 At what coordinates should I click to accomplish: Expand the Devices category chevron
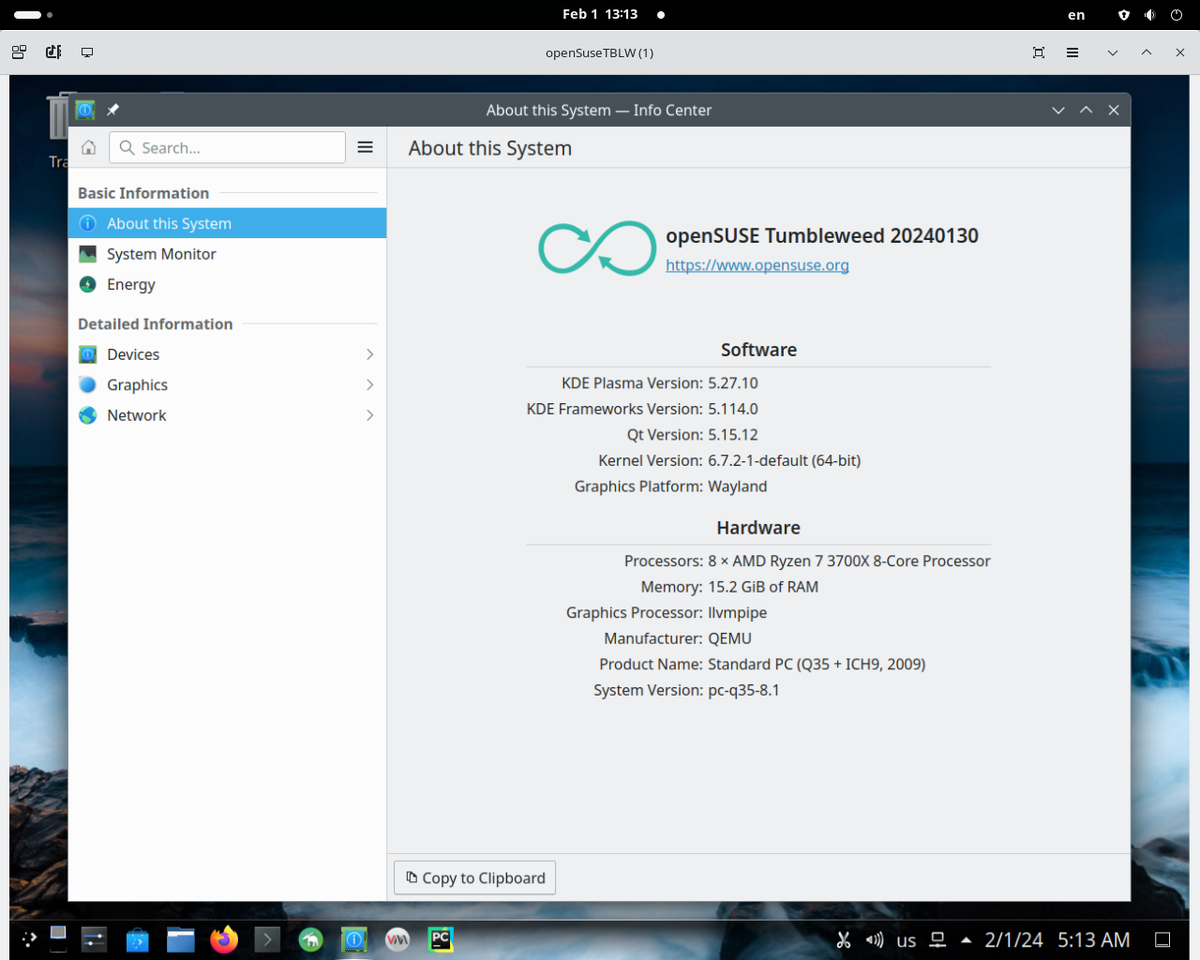click(x=370, y=355)
